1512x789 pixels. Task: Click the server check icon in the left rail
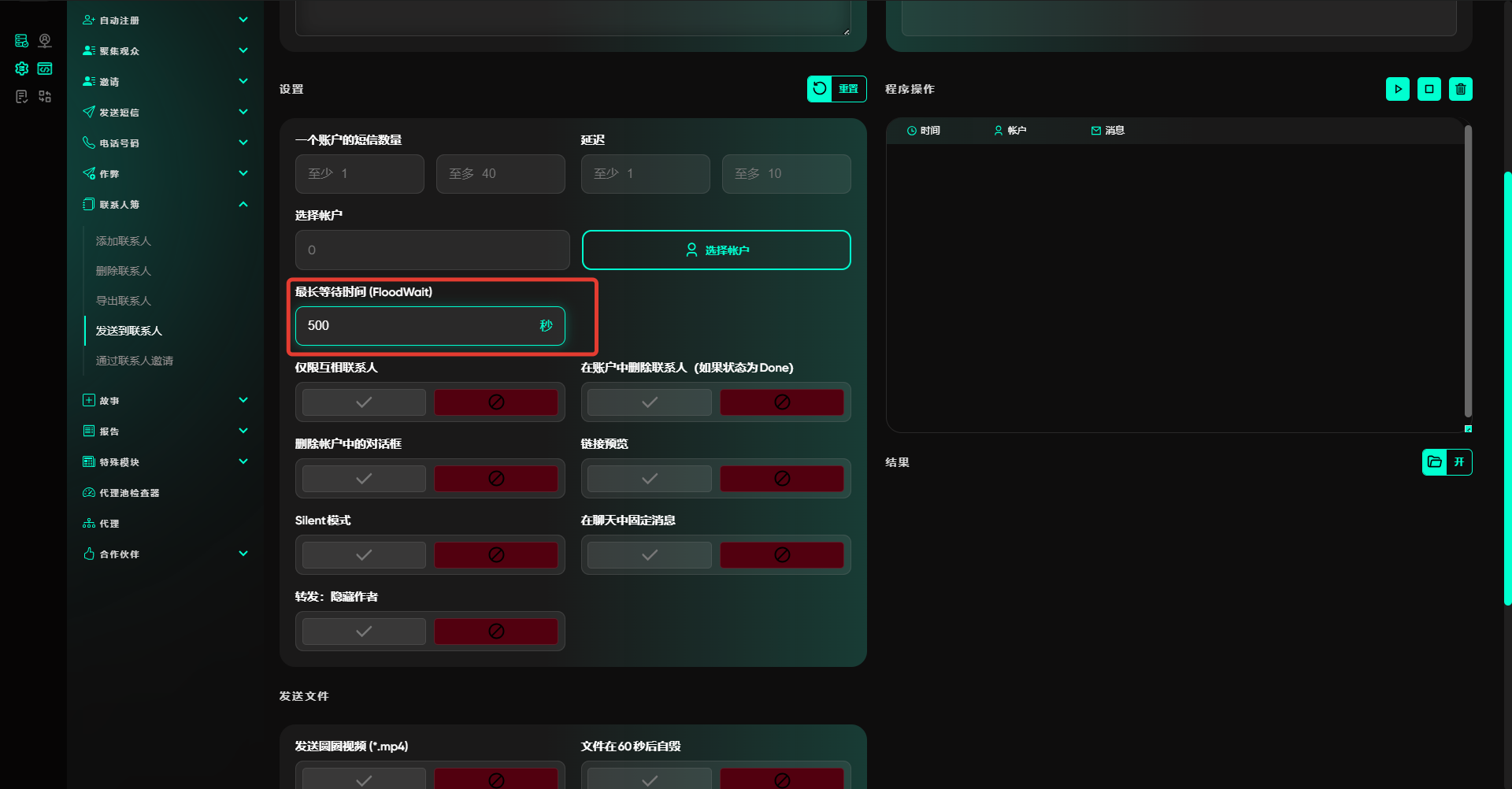pyautogui.click(x=22, y=41)
